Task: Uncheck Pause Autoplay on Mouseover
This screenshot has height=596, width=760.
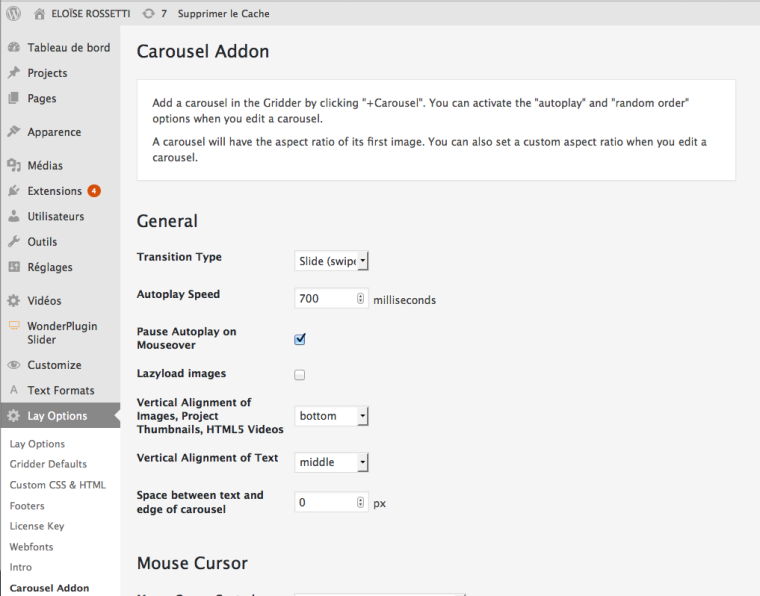Action: (300, 339)
